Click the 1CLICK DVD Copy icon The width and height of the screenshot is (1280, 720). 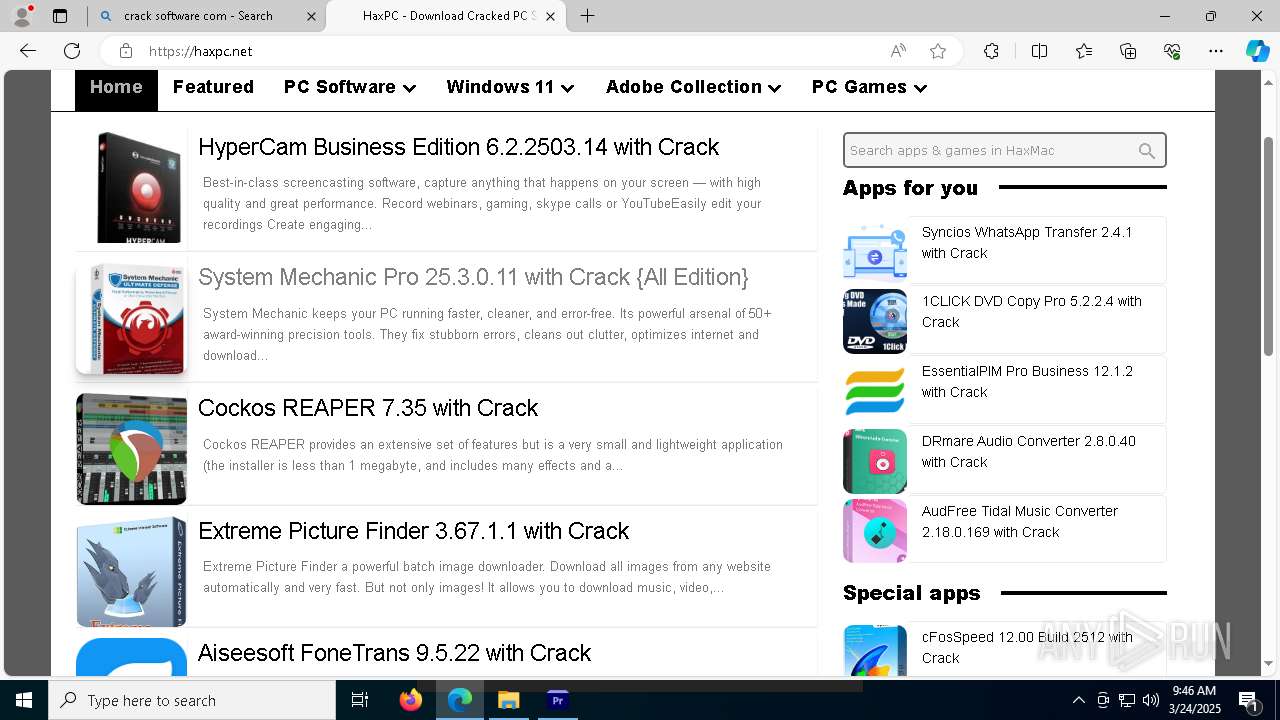(x=875, y=321)
